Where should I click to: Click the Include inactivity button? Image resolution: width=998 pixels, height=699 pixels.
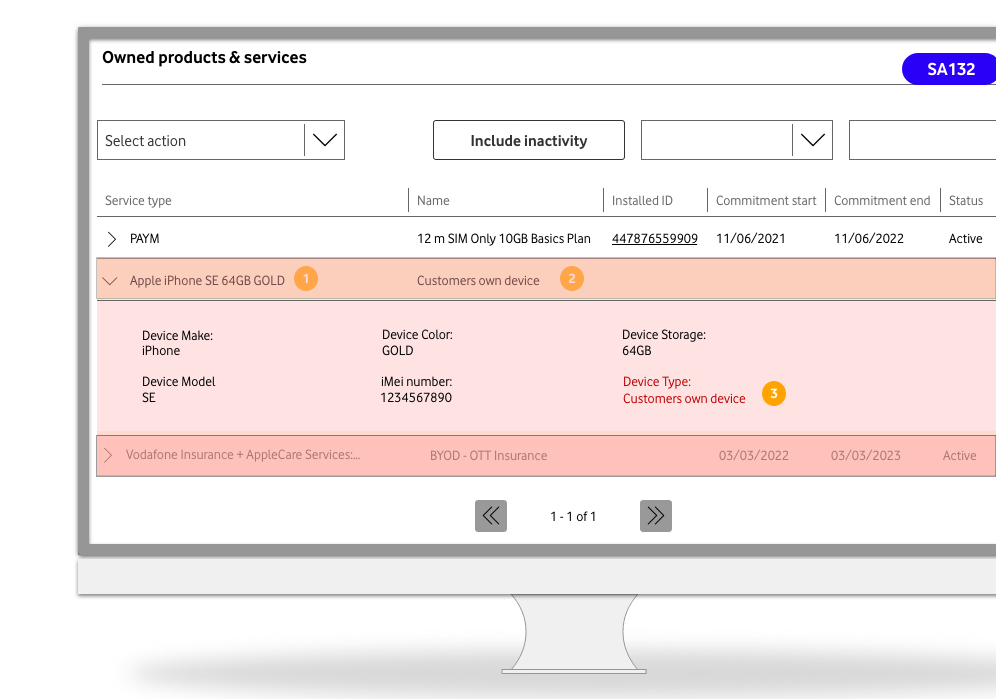(x=528, y=141)
